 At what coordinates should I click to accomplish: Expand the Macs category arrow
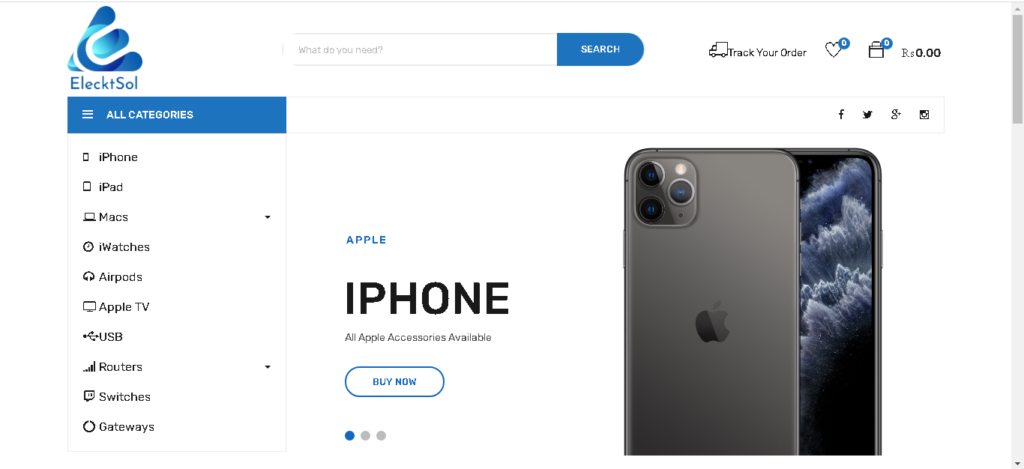pos(267,218)
